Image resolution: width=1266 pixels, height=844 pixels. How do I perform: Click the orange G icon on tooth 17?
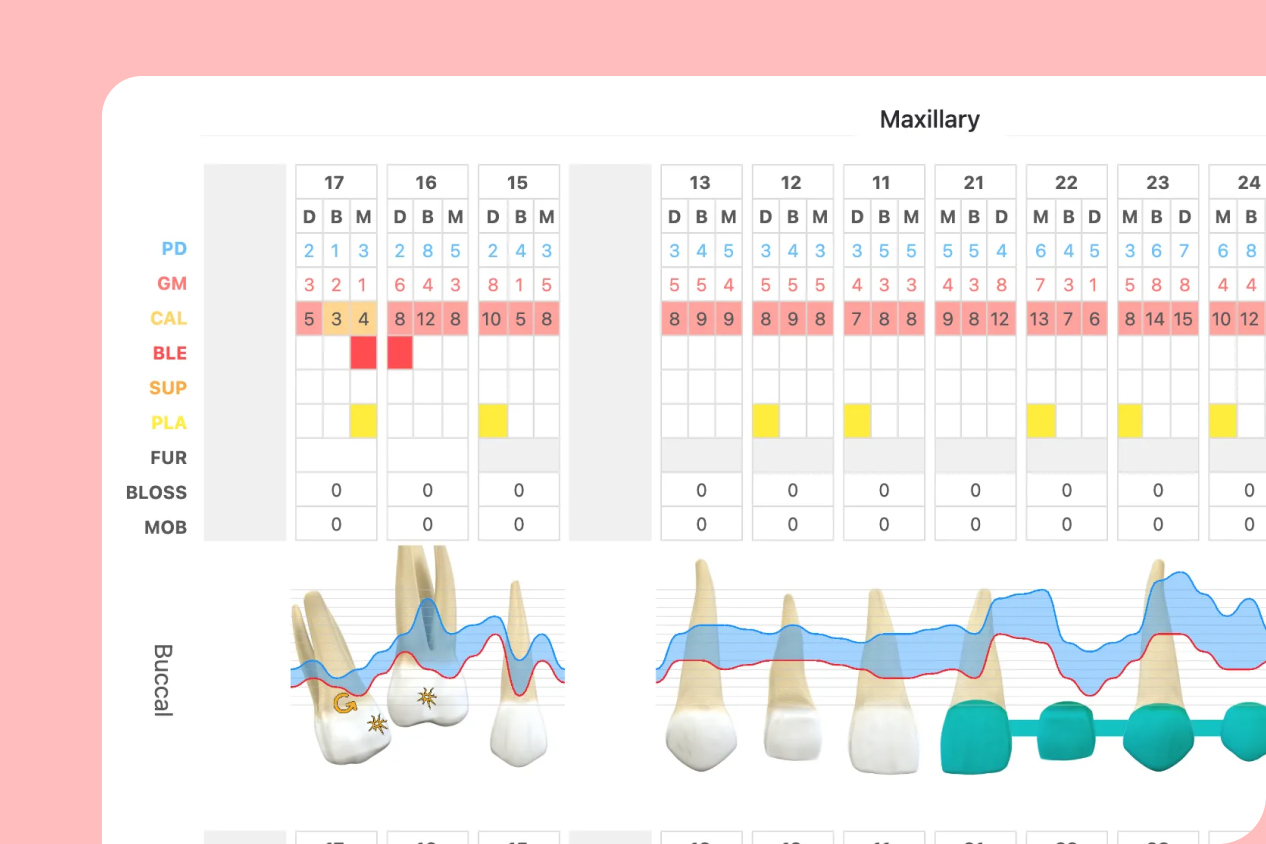click(345, 704)
